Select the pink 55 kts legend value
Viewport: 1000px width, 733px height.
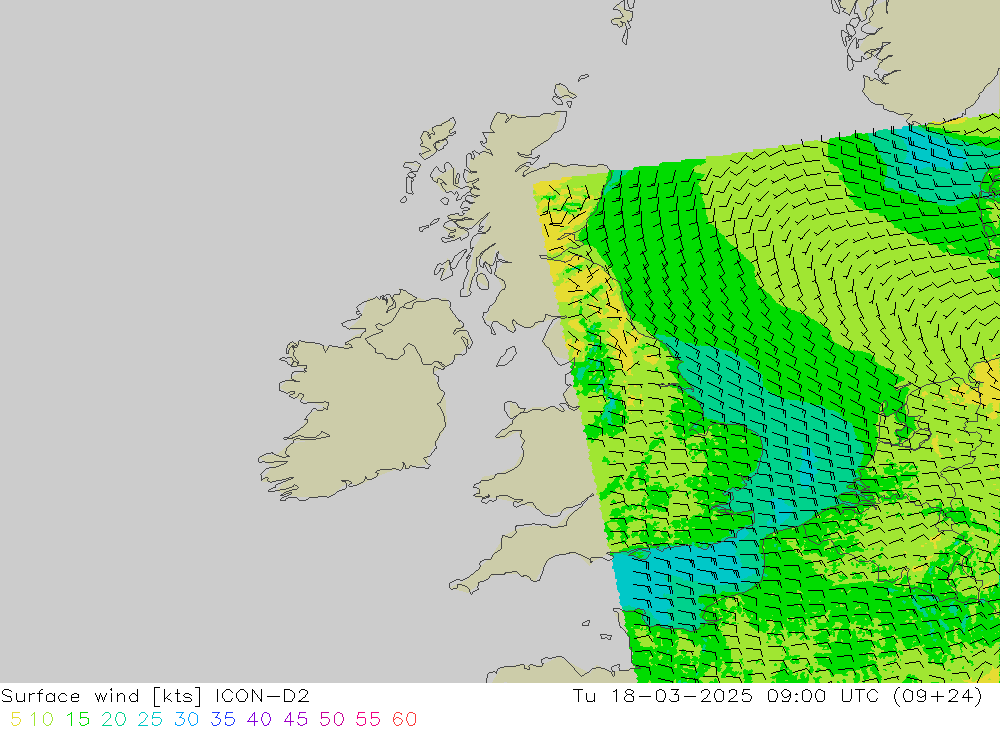[368, 720]
